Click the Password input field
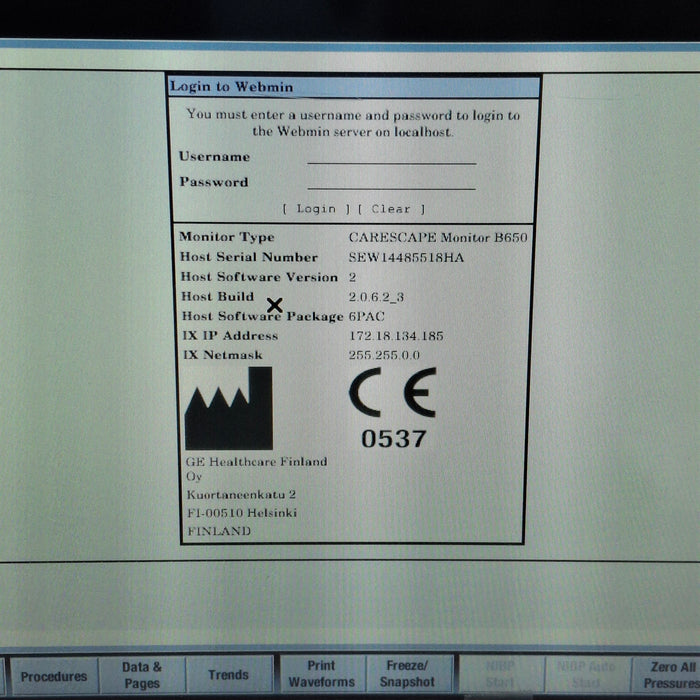This screenshot has height=700, width=700. [x=392, y=183]
